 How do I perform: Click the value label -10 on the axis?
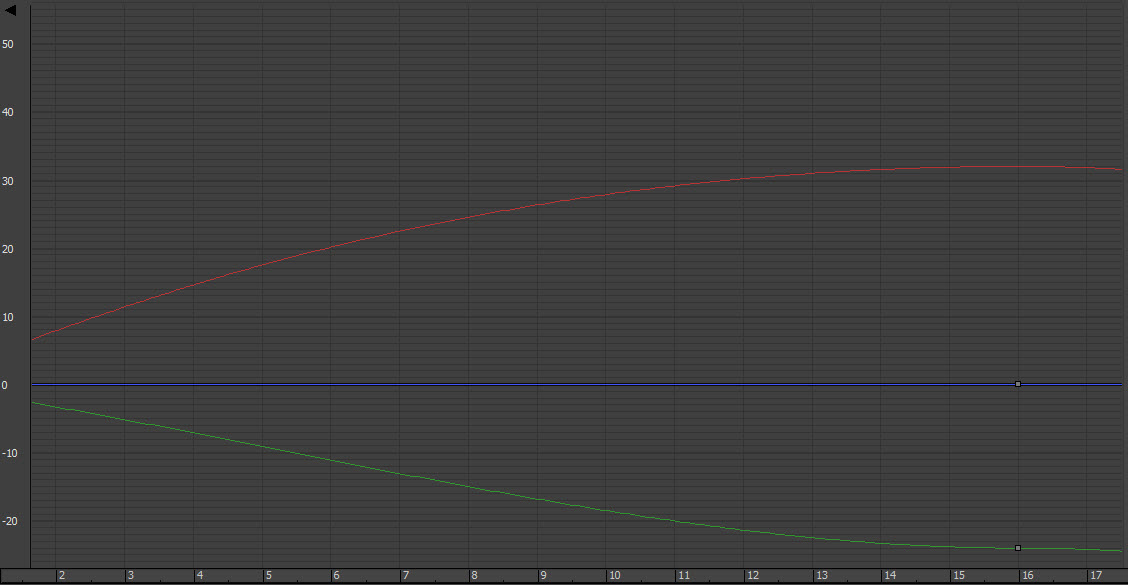[10, 453]
